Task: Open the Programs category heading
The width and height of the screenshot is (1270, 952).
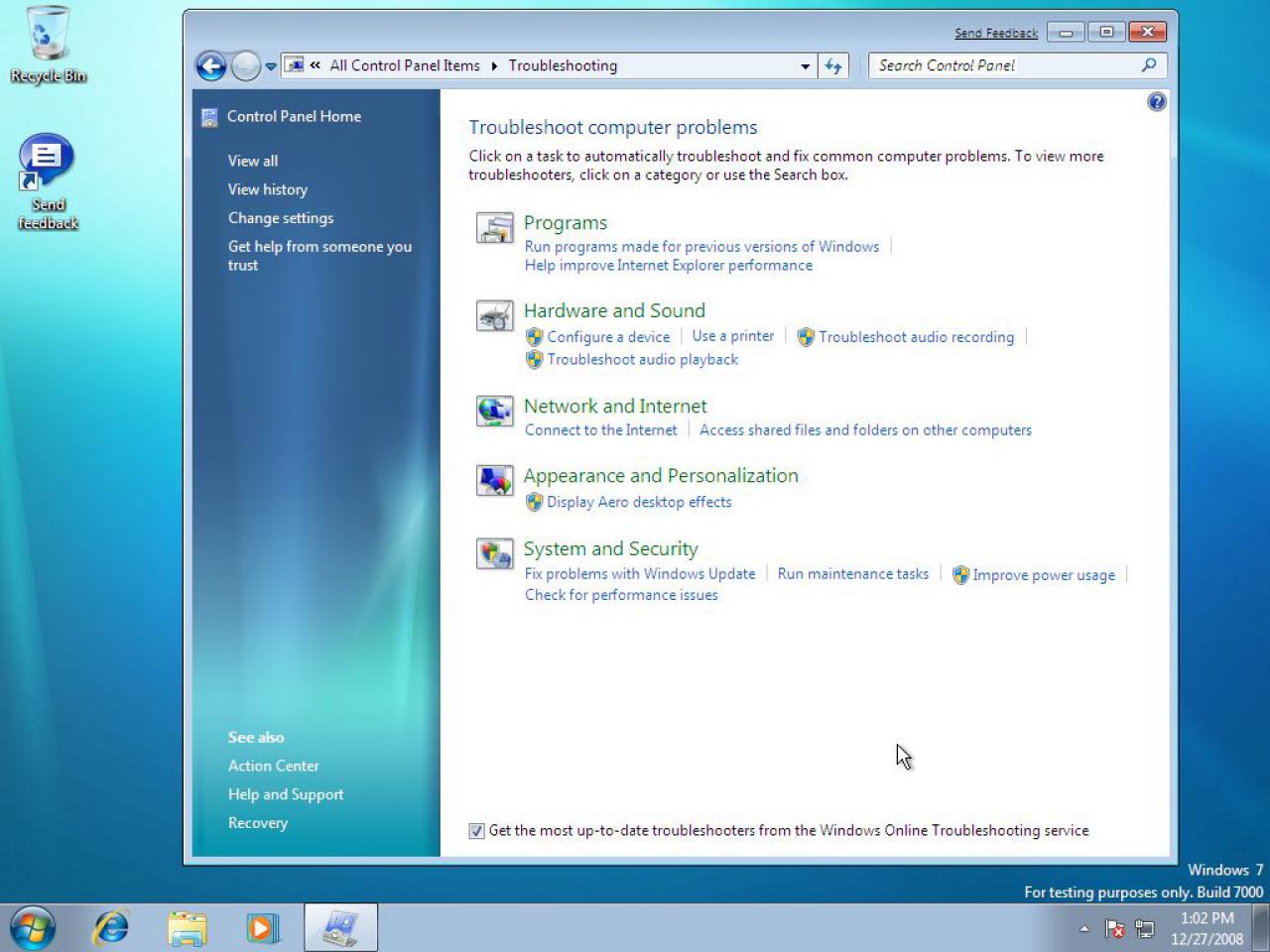Action: 566,223
